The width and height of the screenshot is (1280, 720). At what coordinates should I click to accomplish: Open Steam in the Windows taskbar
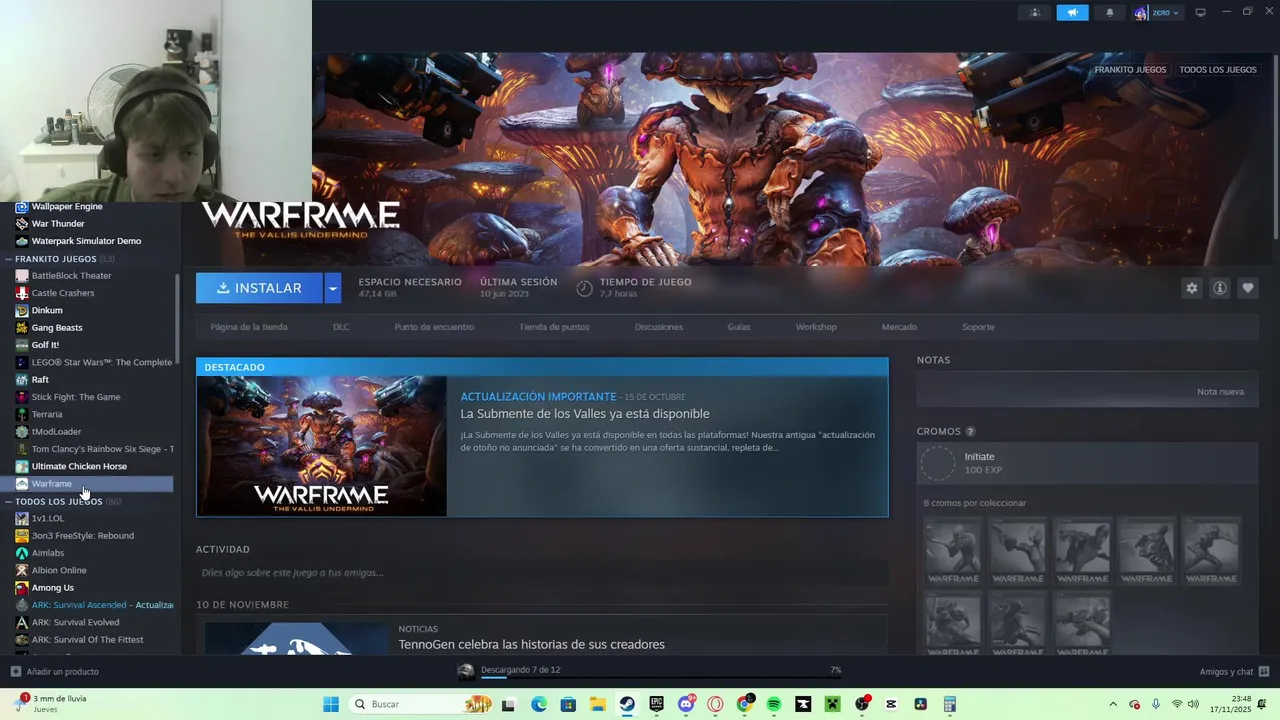627,704
